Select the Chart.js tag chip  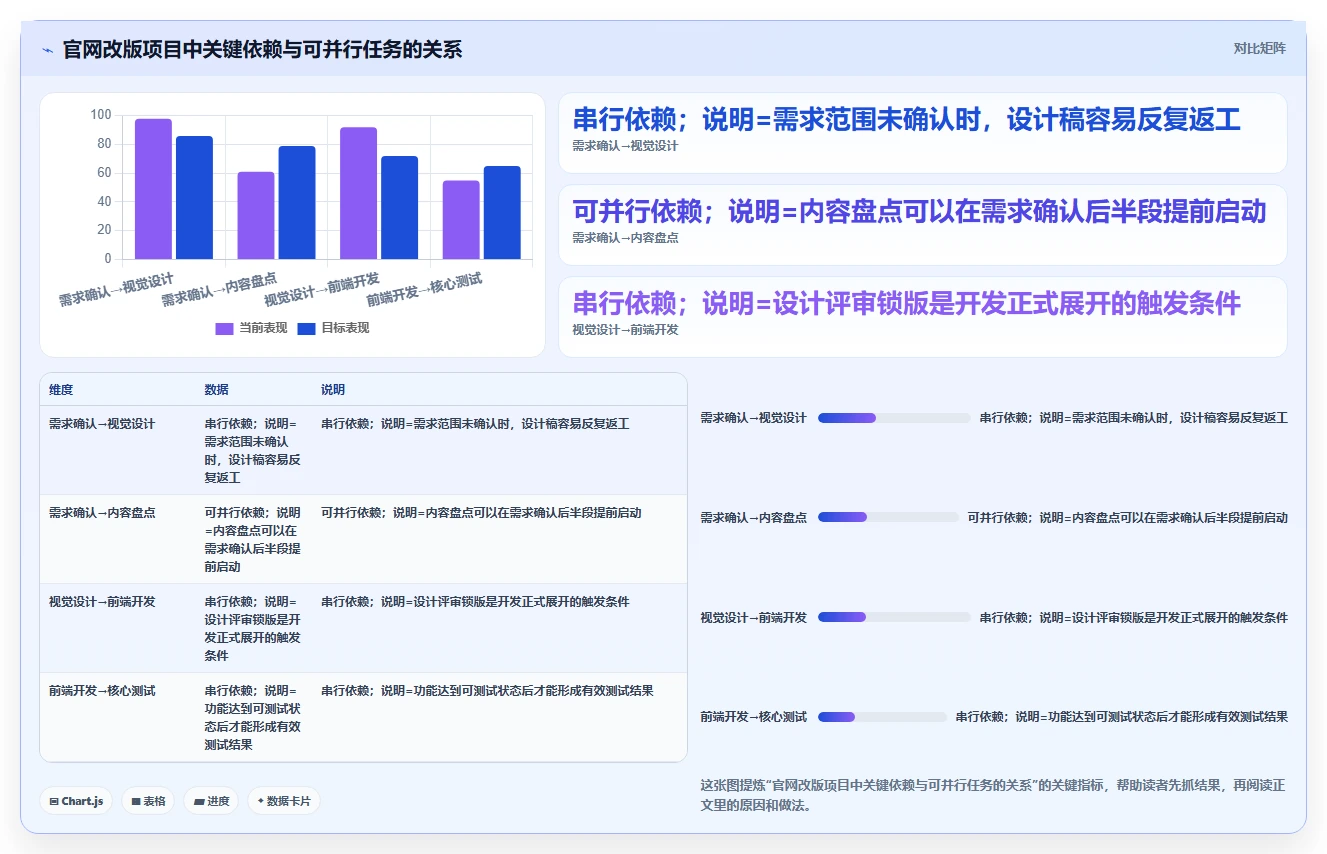(x=76, y=801)
